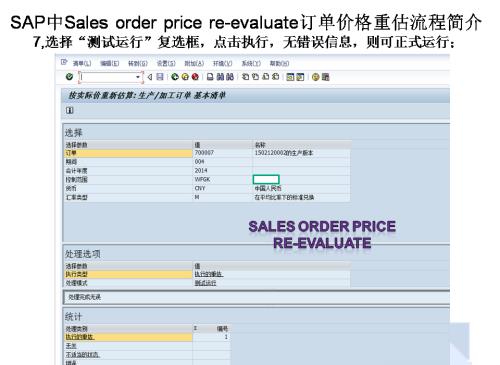Collapse command field with triangle arrow

(x=150, y=77)
